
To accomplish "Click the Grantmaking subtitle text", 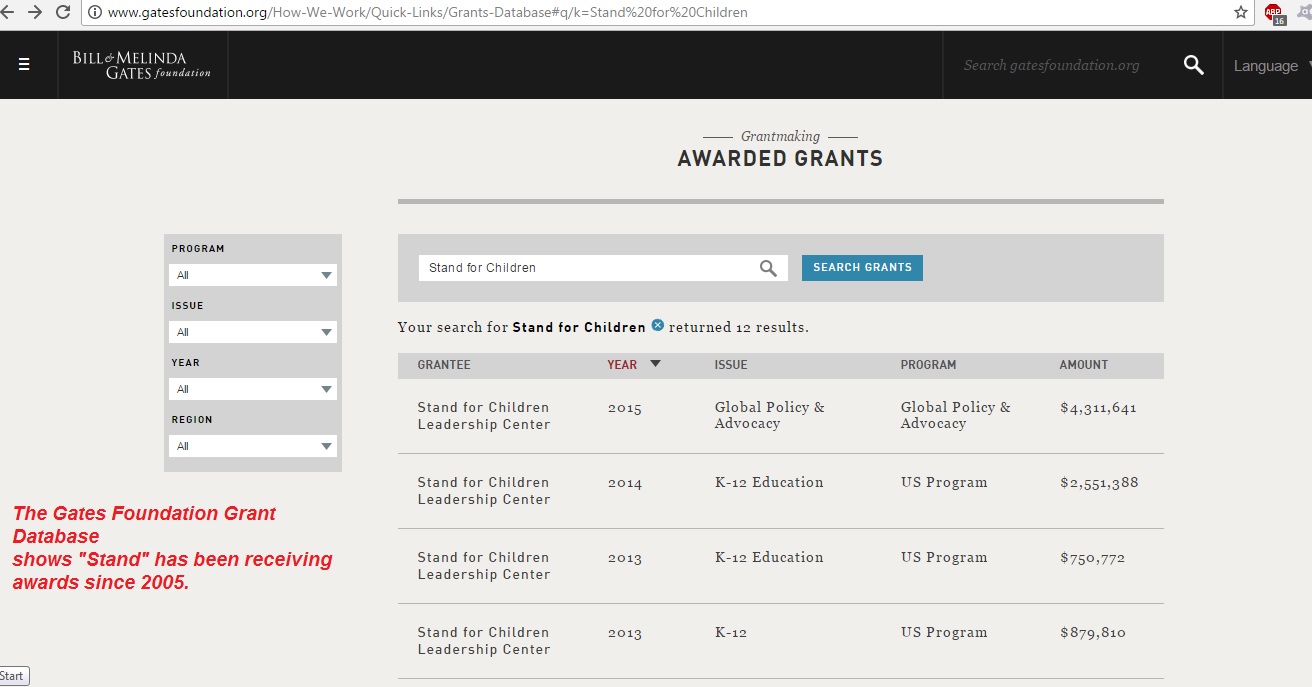I will pos(780,136).
